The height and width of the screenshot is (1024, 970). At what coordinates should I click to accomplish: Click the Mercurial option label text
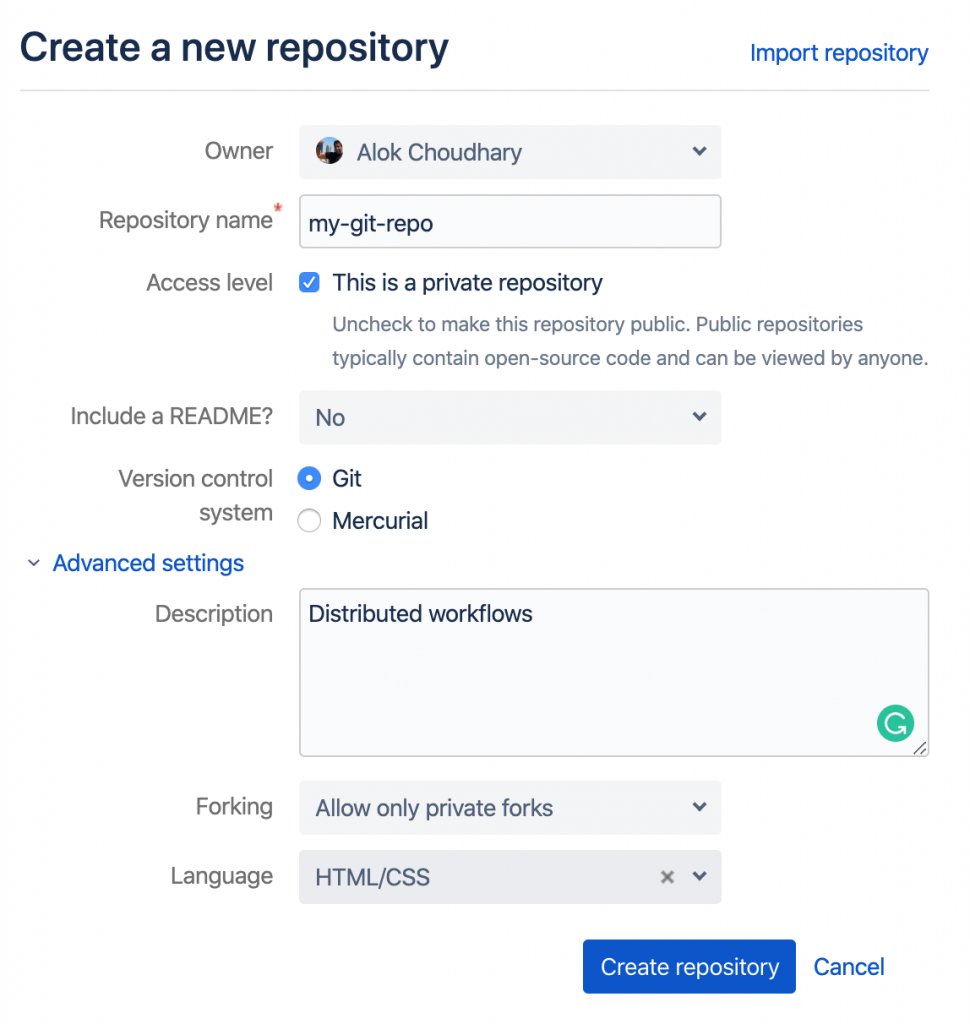coord(380,521)
